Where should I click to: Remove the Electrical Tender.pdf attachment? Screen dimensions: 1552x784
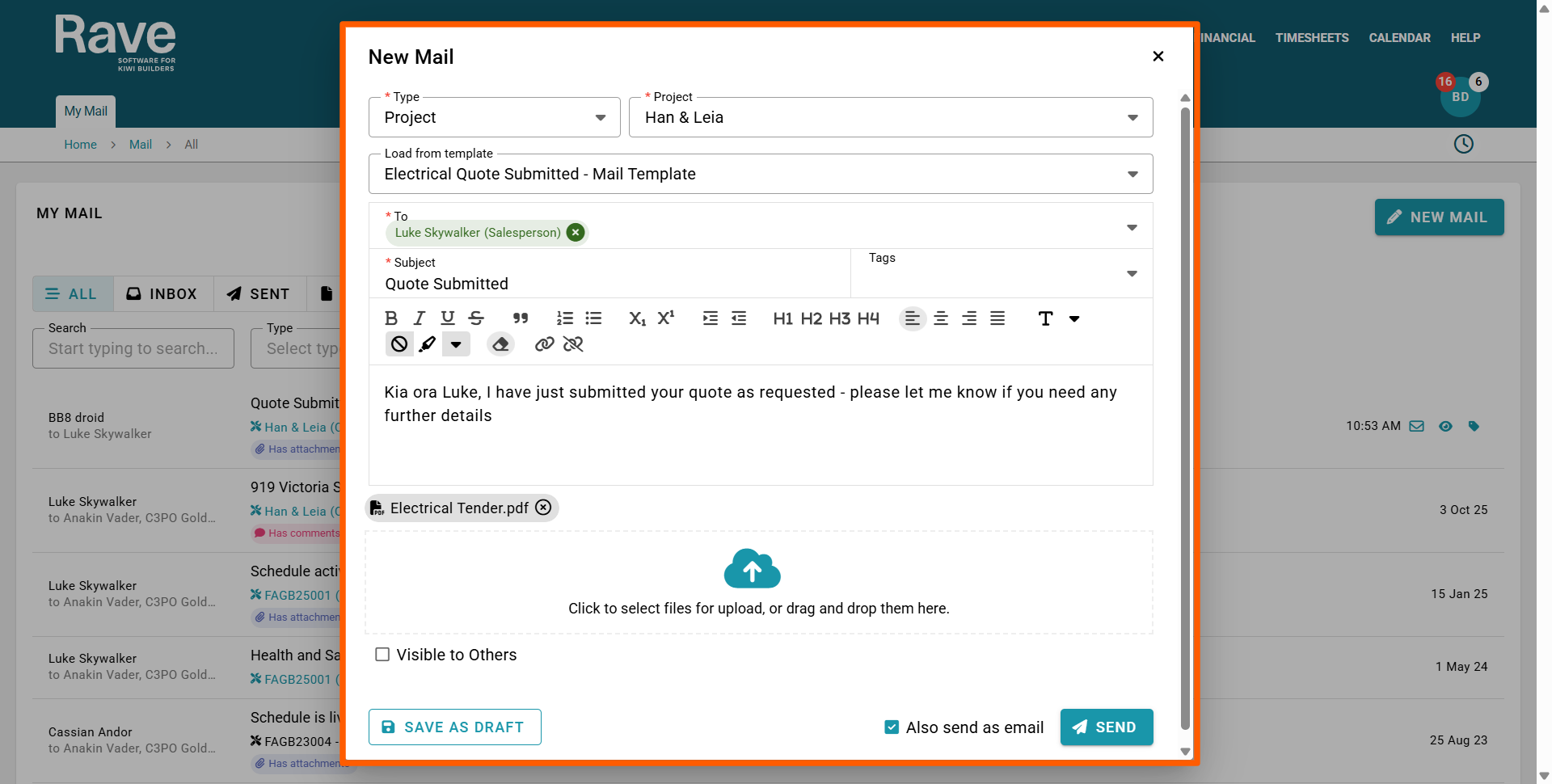[544, 508]
